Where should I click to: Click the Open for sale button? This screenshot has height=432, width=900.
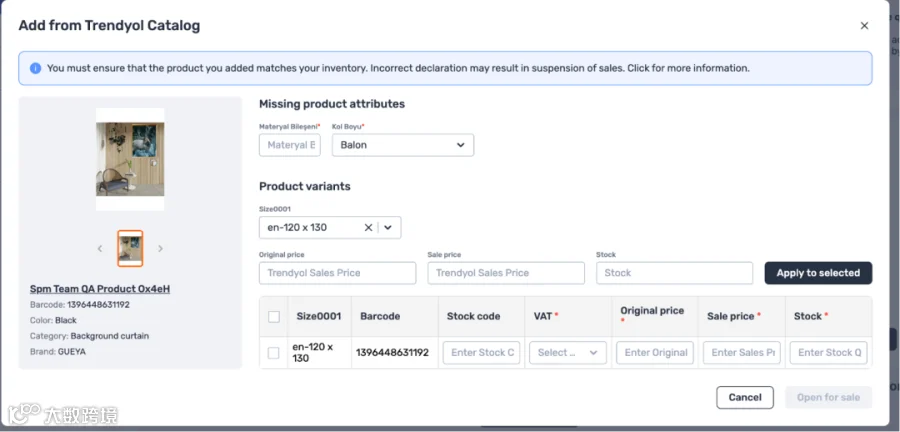pyautogui.click(x=828, y=398)
